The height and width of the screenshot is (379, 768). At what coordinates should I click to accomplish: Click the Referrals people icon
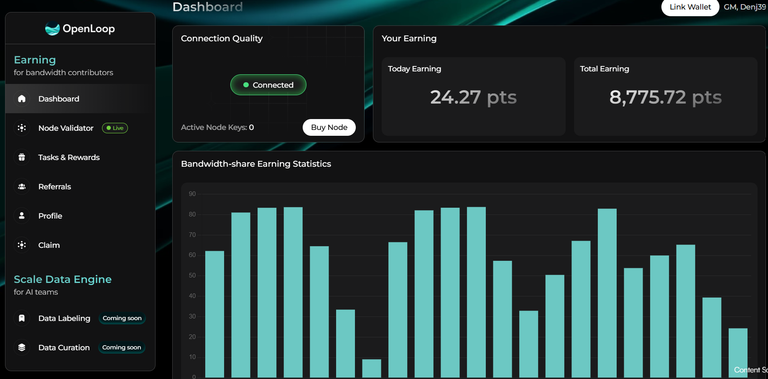coord(22,187)
